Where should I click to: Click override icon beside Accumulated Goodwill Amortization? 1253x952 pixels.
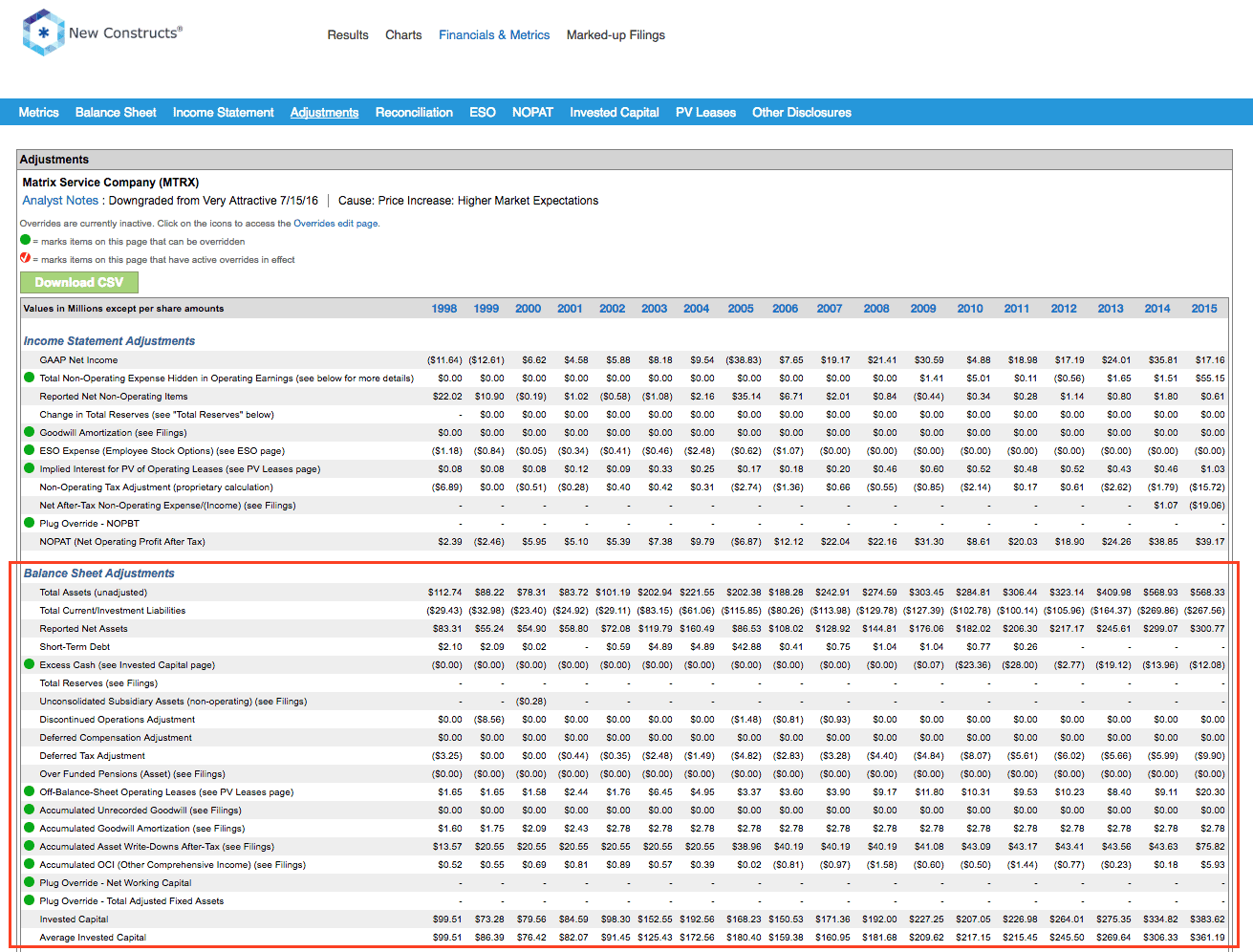tap(29, 828)
